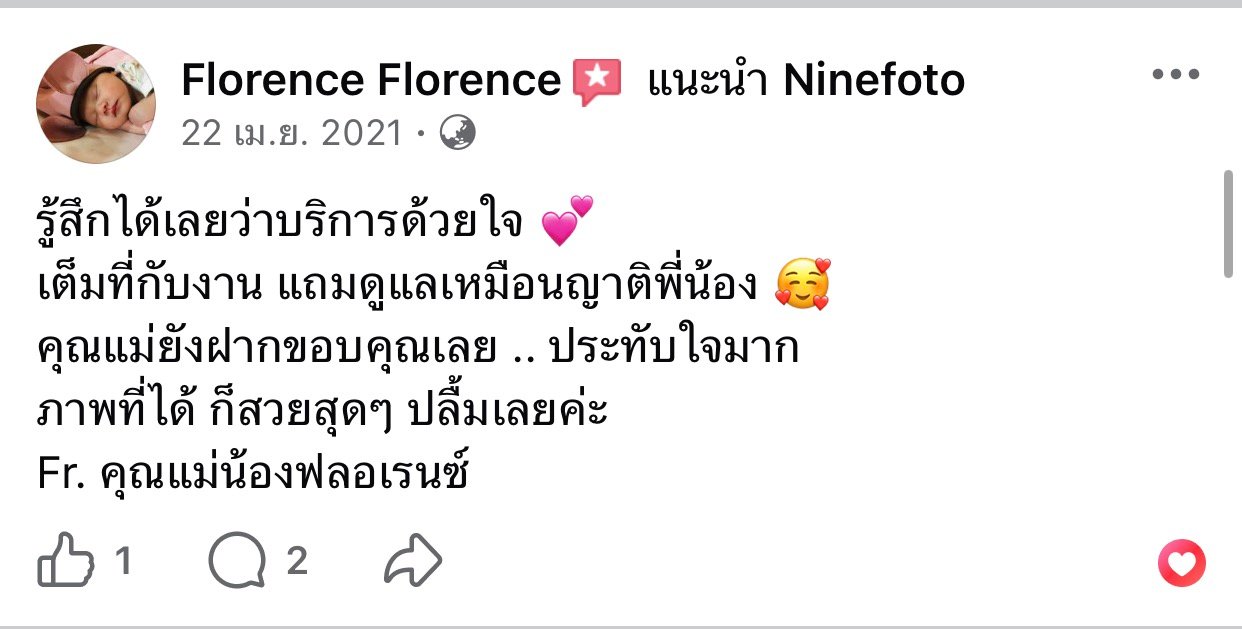View the like count of 1
This screenshot has width=1242, height=629.
click(x=123, y=562)
